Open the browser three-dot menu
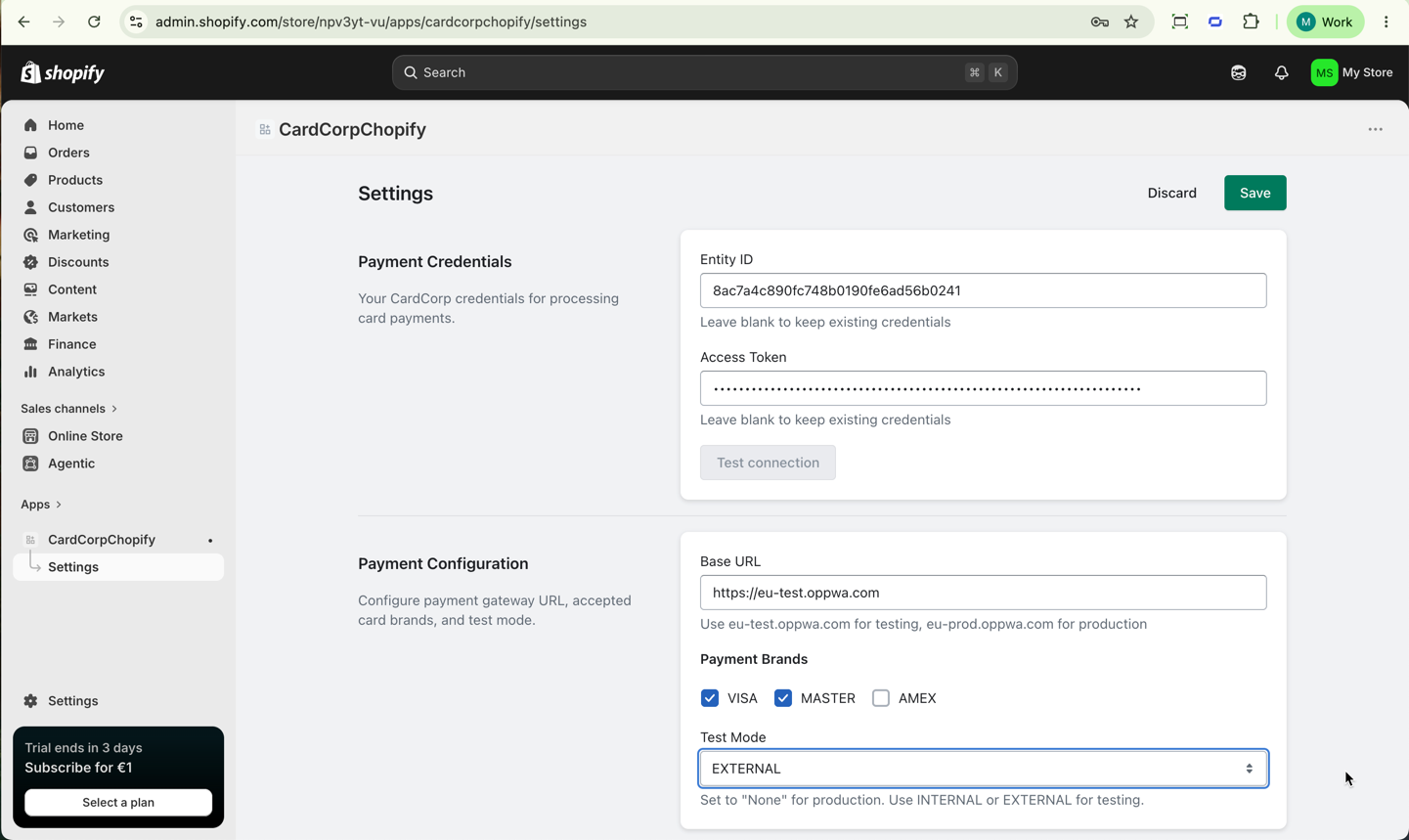 click(1387, 22)
